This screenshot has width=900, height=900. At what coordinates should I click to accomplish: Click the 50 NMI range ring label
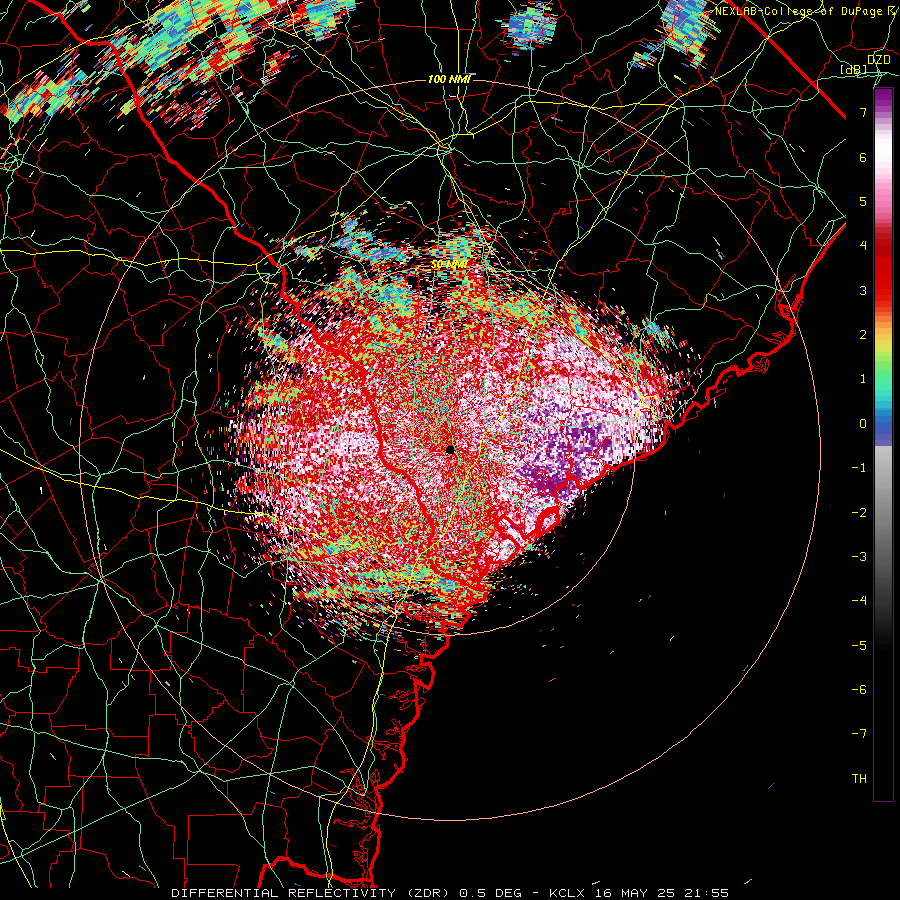[x=449, y=264]
